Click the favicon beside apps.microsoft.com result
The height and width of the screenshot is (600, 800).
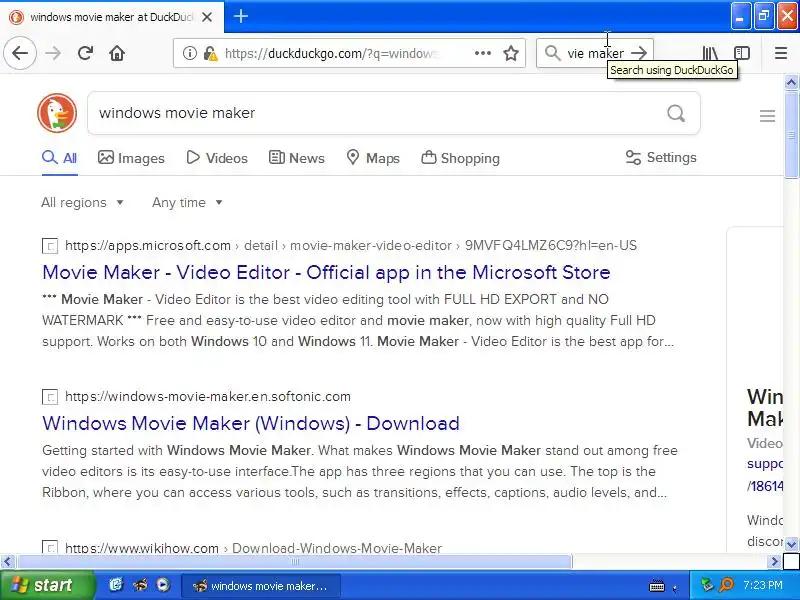[x=50, y=246]
